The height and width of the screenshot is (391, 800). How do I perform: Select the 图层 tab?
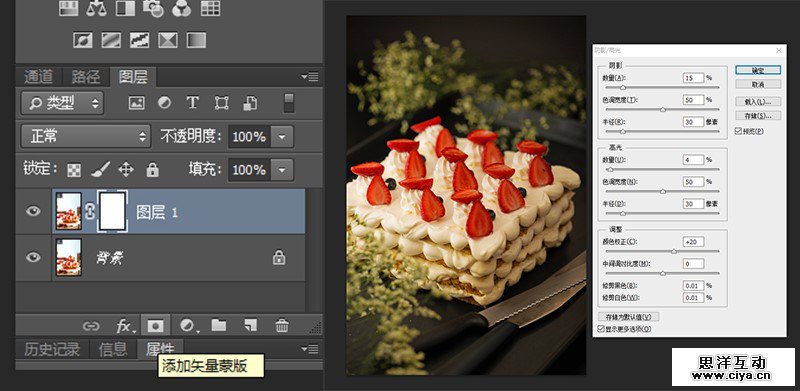[133, 77]
